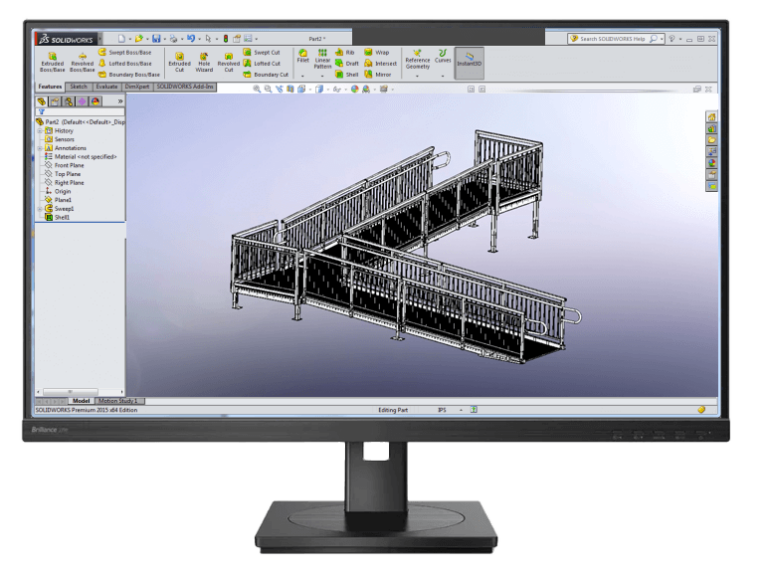The image size is (768, 575).
Task: Click the Select cursor tool icon
Action: point(208,39)
